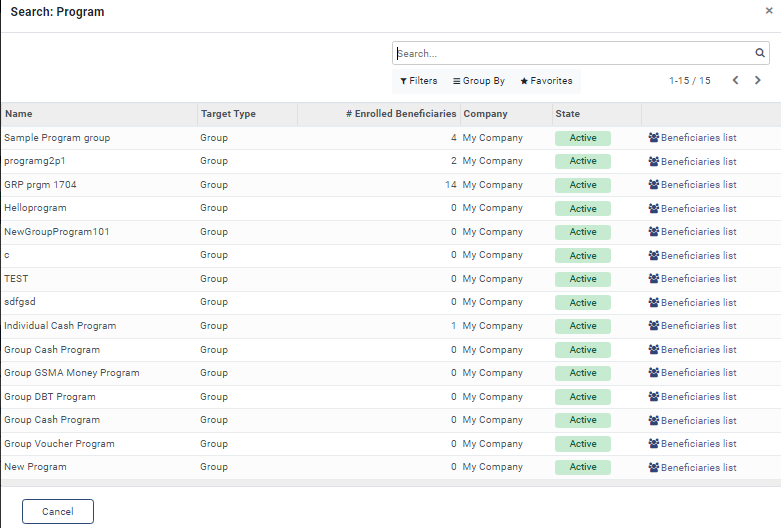Image resolution: width=781 pixels, height=528 pixels.
Task: Focus the Search input field
Action: tap(570, 54)
